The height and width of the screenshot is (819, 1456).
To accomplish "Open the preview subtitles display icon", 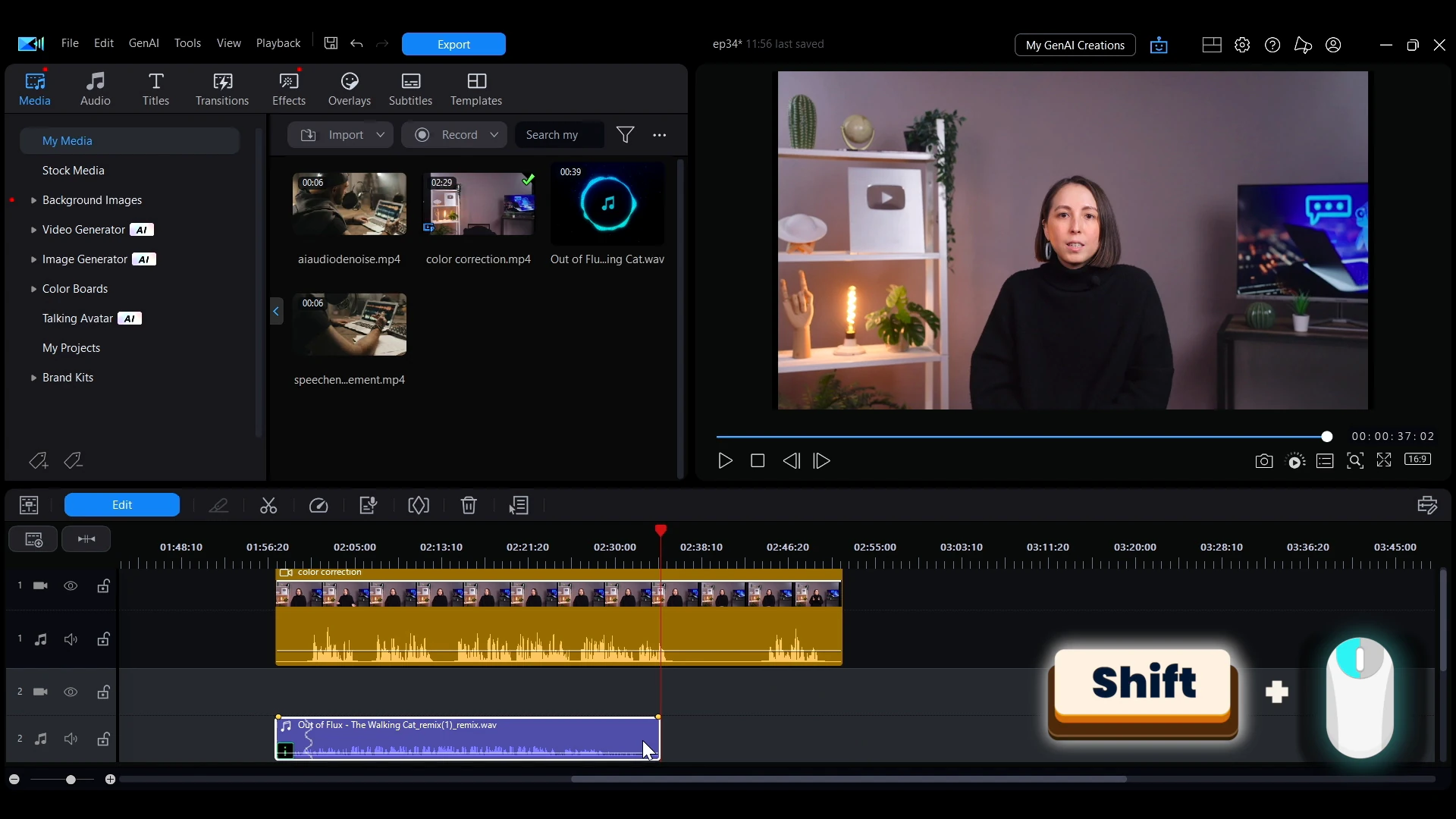I will 1325,461.
